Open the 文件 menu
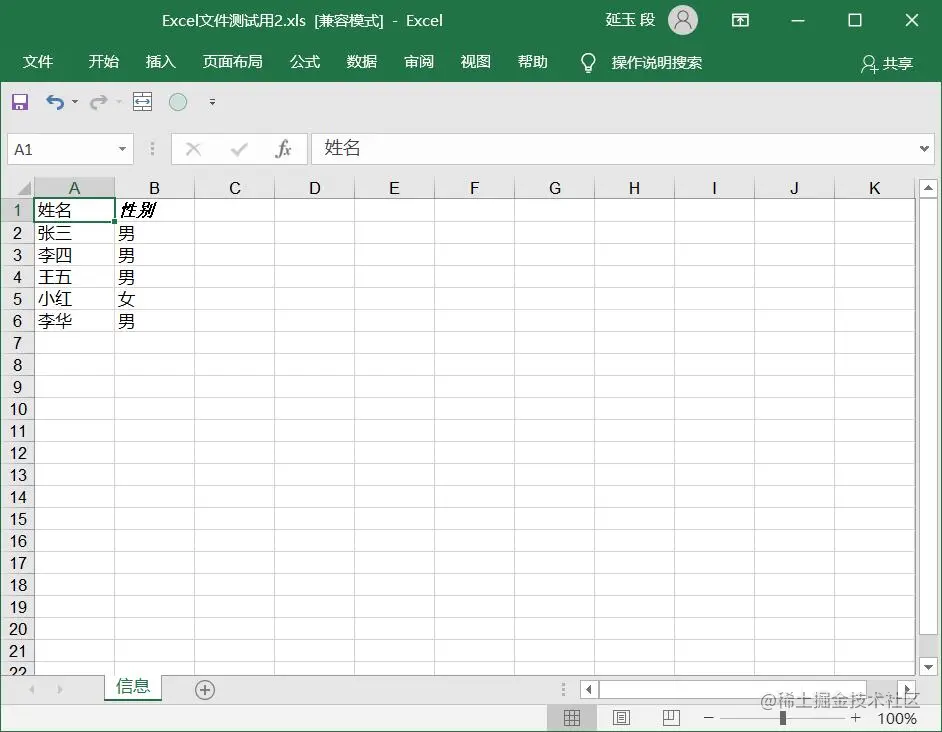This screenshot has width=942, height=732. 38,62
